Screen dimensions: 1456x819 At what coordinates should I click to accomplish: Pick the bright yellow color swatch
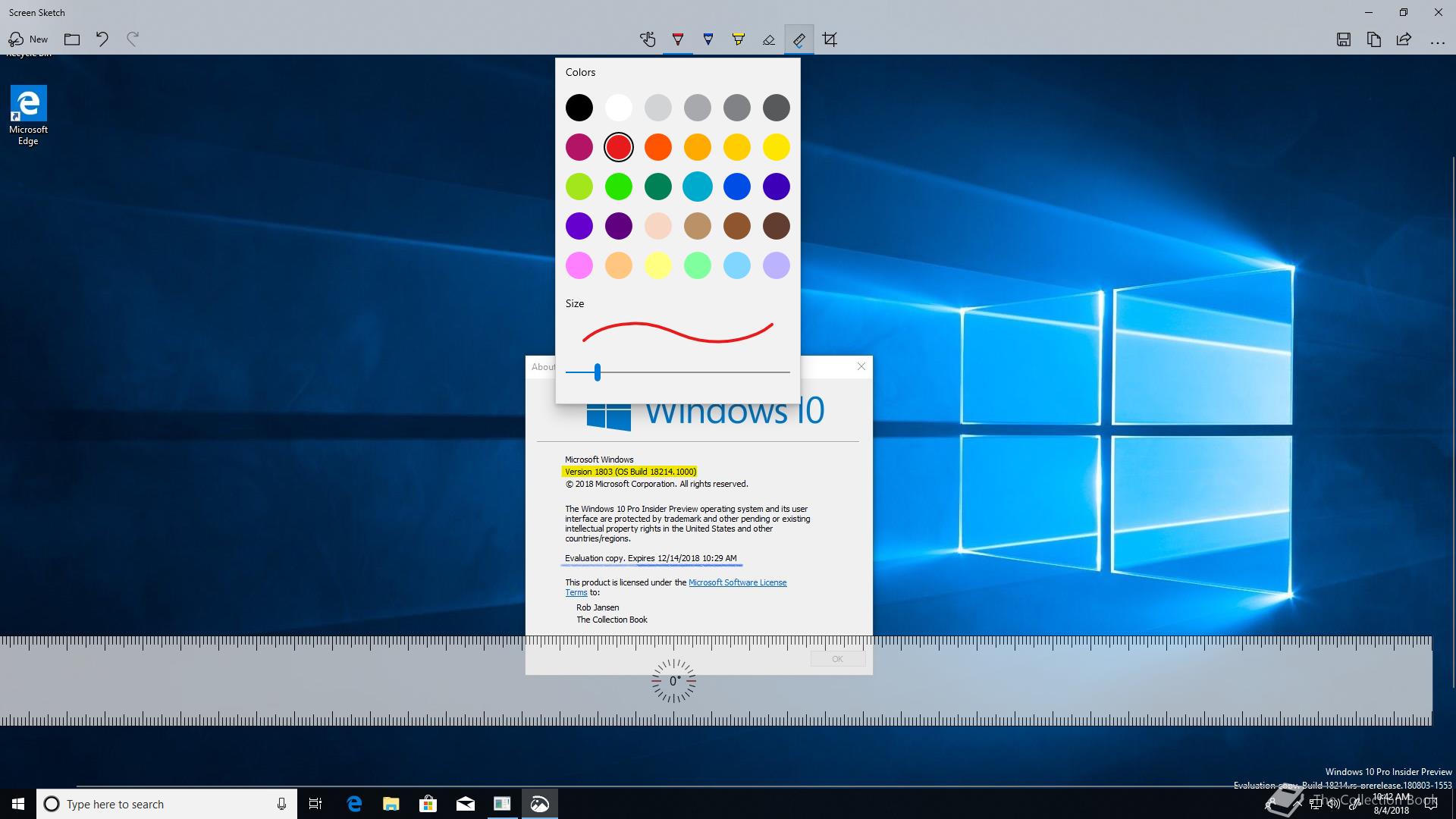coord(777,147)
